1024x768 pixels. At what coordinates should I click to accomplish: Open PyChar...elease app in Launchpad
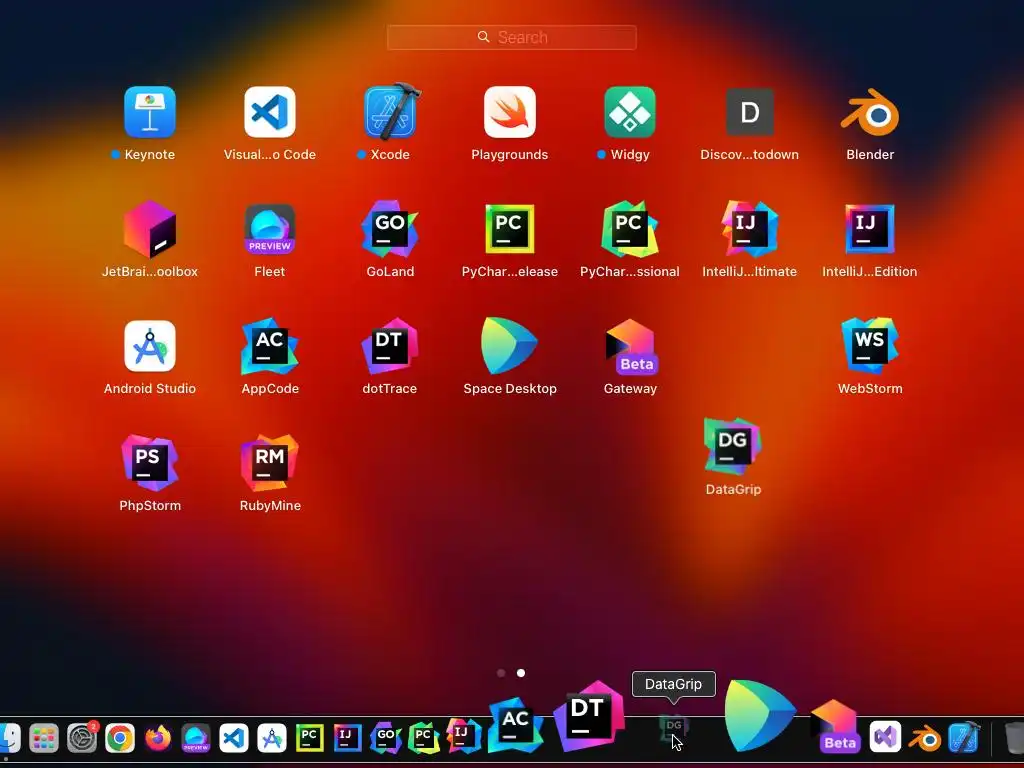click(x=510, y=229)
